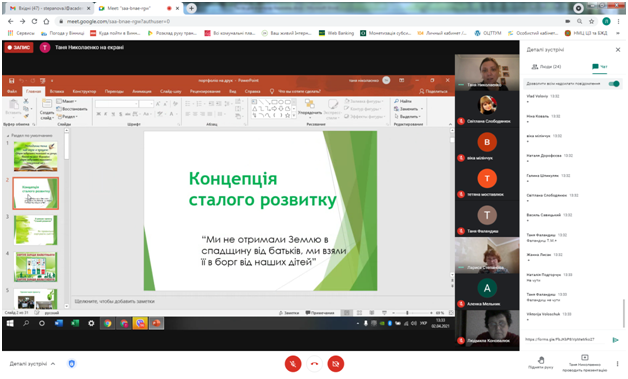This screenshot has width=628, height=379.
Task: Expand the shapes gallery more arrow
Action: 294,116
